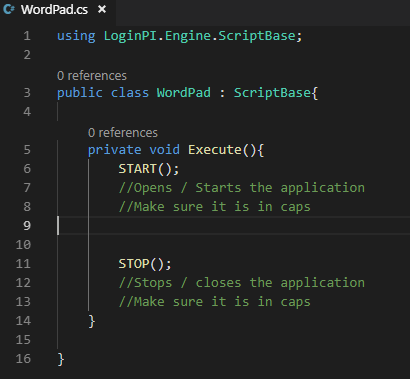Click line number 11 in the gutter
Image resolution: width=410 pixels, height=379 pixels.
[x=23, y=264]
